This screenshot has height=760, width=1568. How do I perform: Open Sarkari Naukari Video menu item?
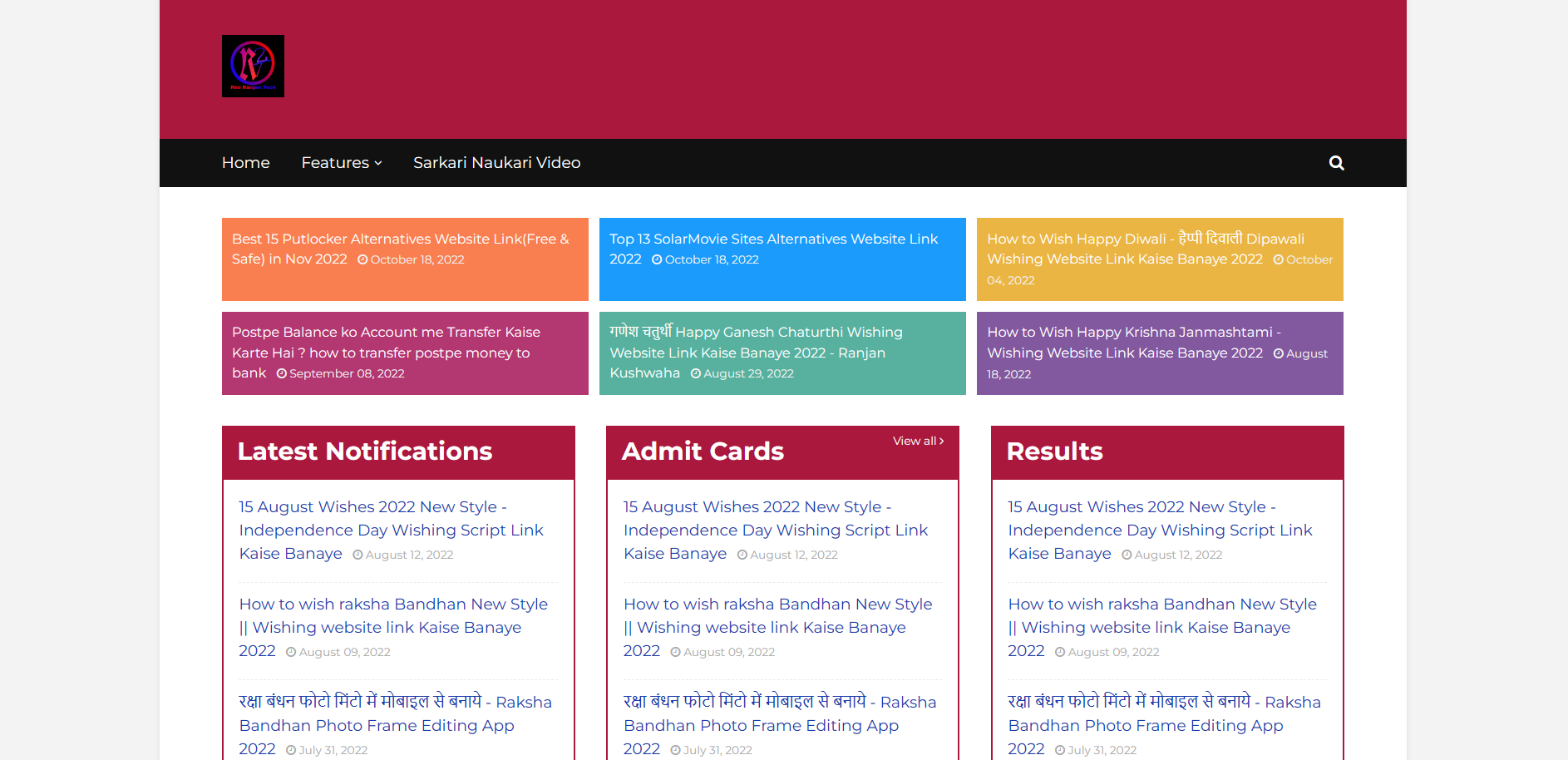496,163
